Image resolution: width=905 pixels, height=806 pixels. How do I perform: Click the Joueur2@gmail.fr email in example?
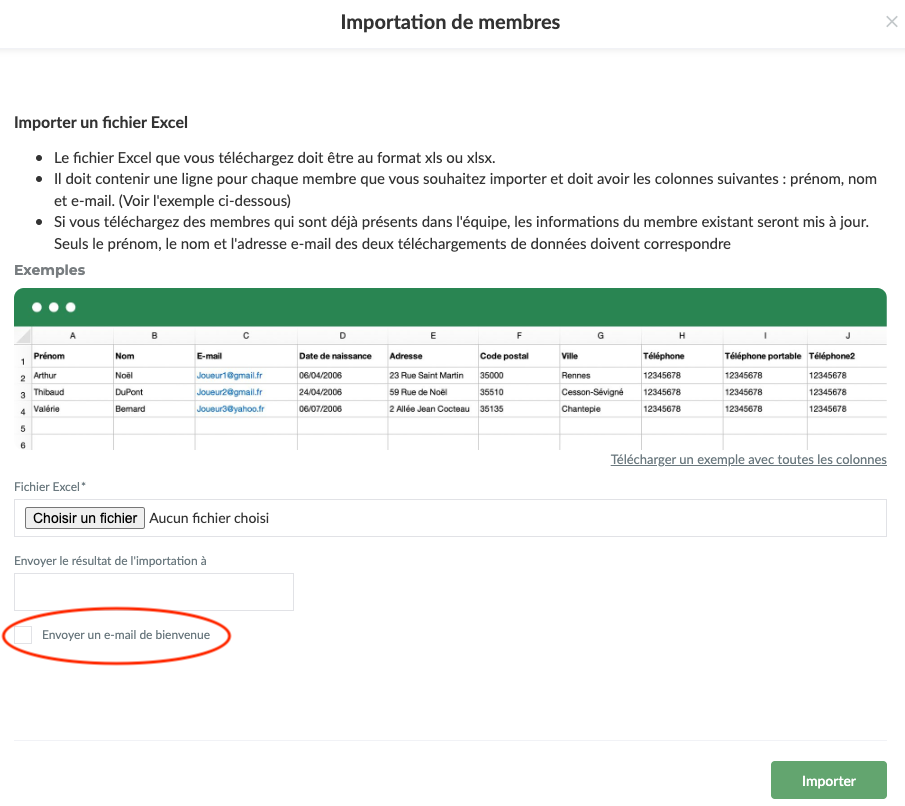pos(229,392)
